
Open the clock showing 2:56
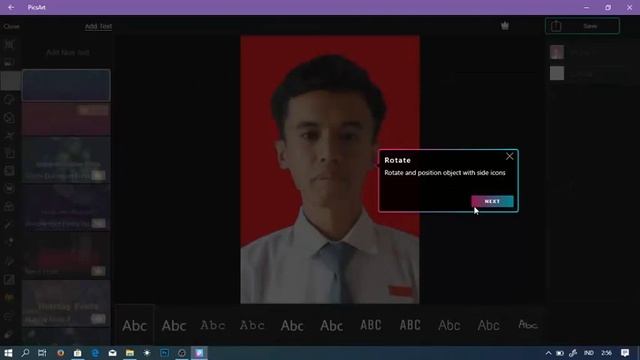tap(607, 353)
